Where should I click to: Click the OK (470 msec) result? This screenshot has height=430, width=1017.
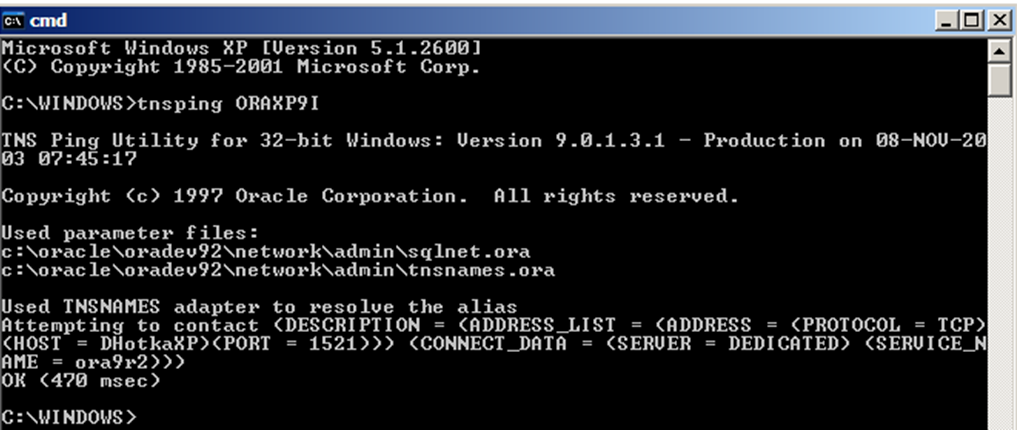[x=80, y=380]
